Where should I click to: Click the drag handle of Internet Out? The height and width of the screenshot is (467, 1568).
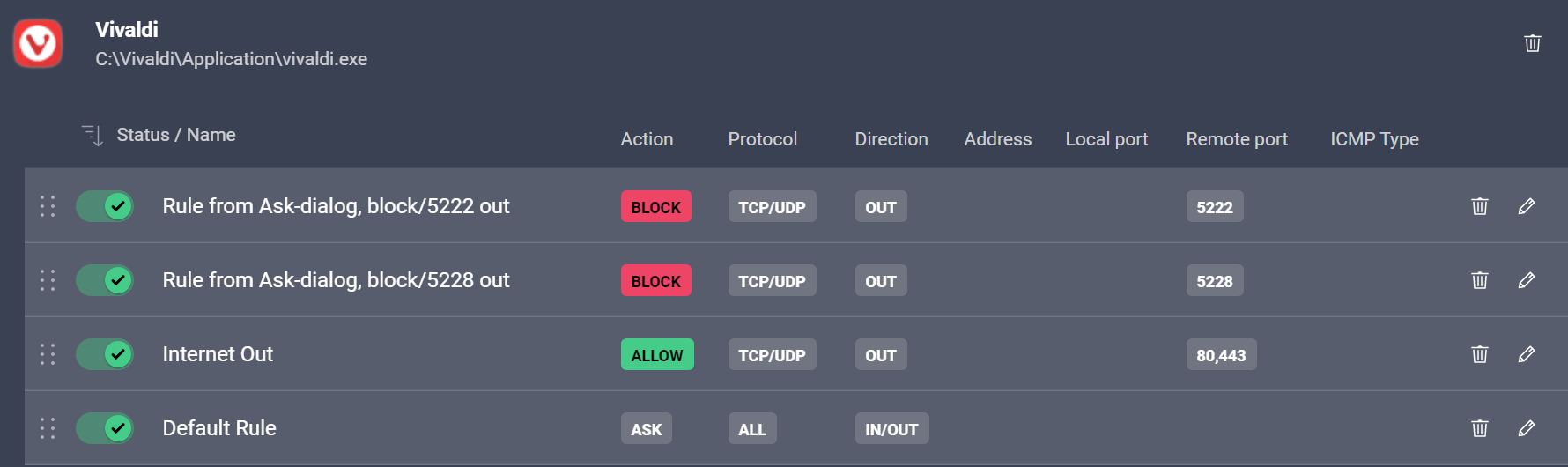tap(48, 354)
